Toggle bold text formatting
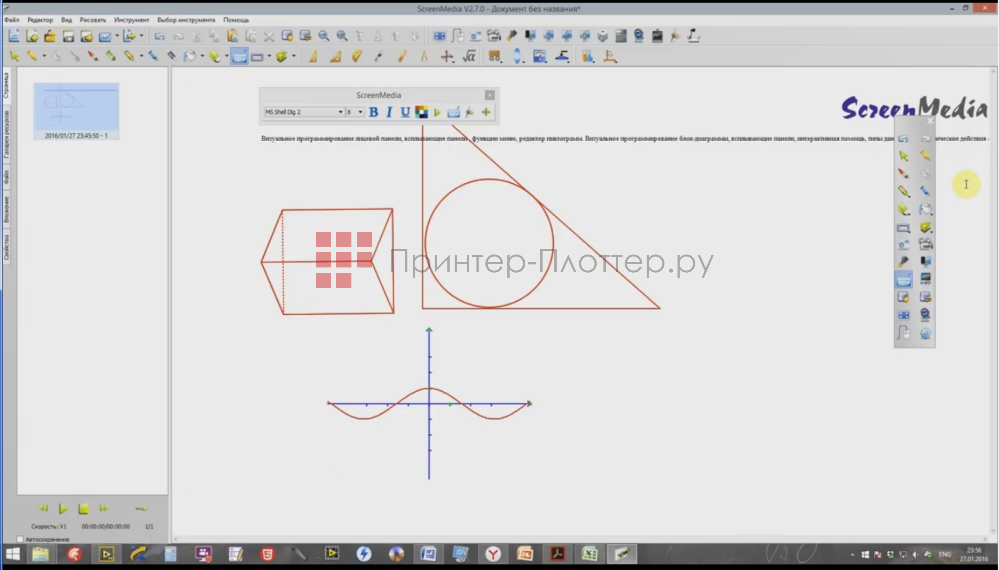Screen dimensions: 1000x570 pos(373,112)
